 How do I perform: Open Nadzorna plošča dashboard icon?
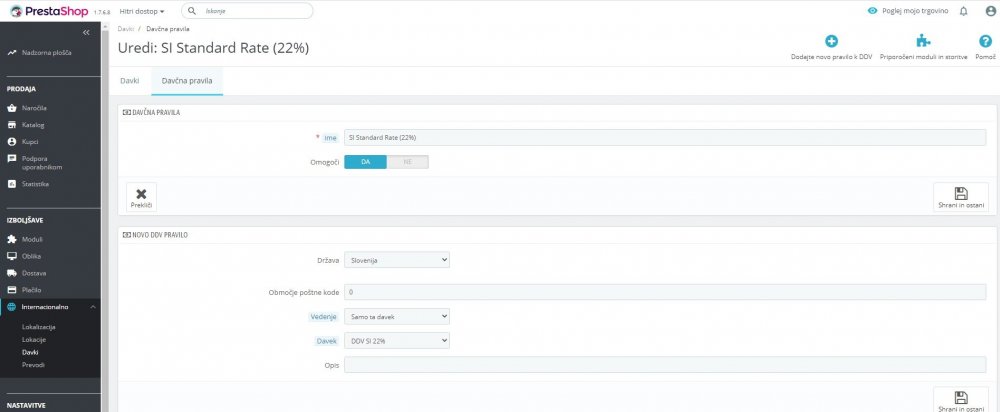[x=11, y=53]
